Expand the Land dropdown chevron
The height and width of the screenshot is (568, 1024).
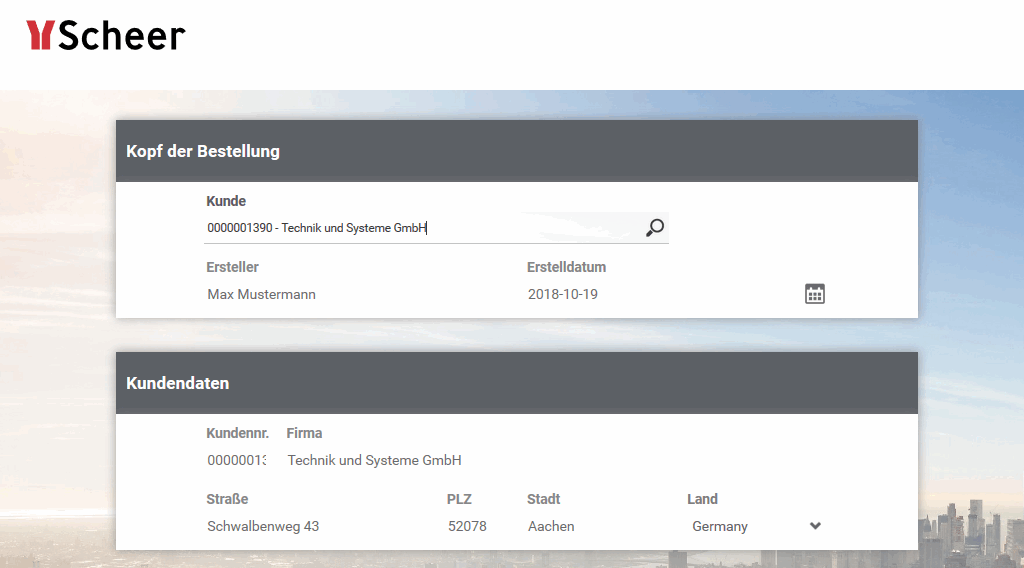tap(815, 526)
